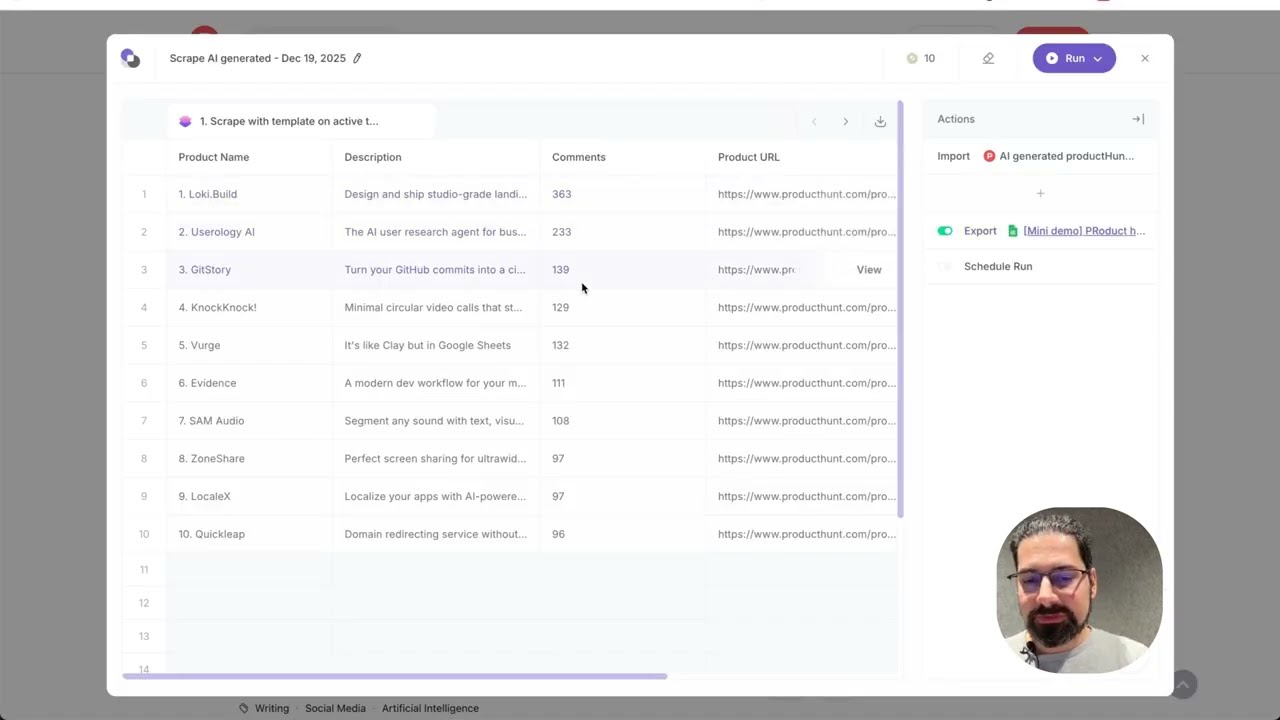
Task: Select the '1. Loki.Build' cell
Action: pos(249,194)
